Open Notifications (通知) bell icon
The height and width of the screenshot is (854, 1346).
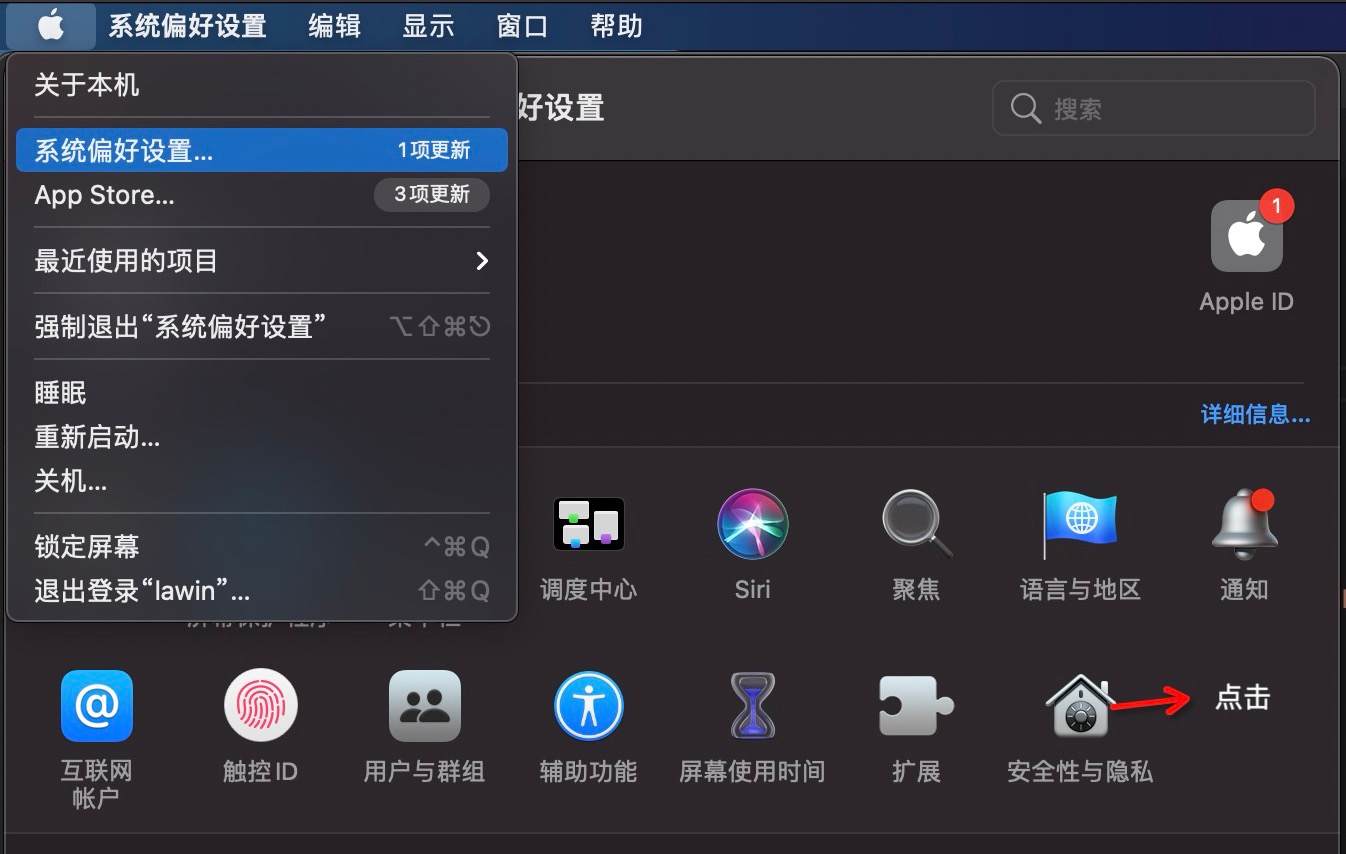coord(1244,524)
